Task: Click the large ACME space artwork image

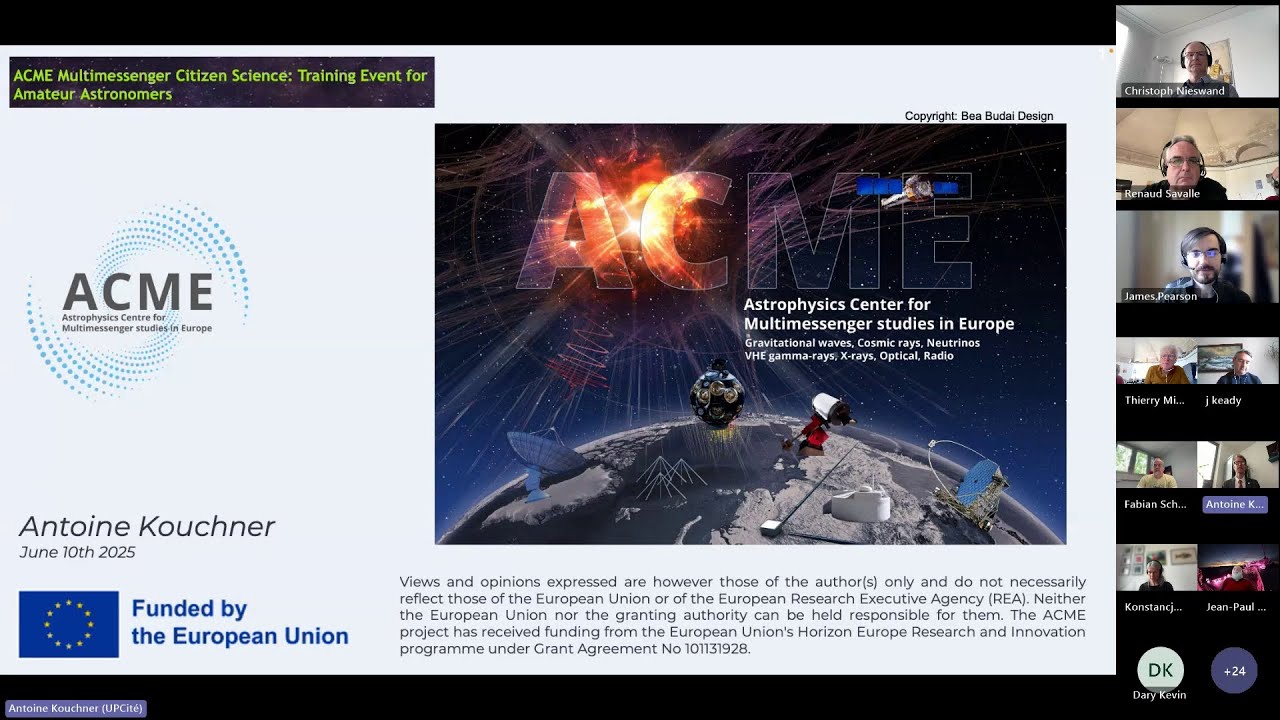Action: [x=750, y=334]
